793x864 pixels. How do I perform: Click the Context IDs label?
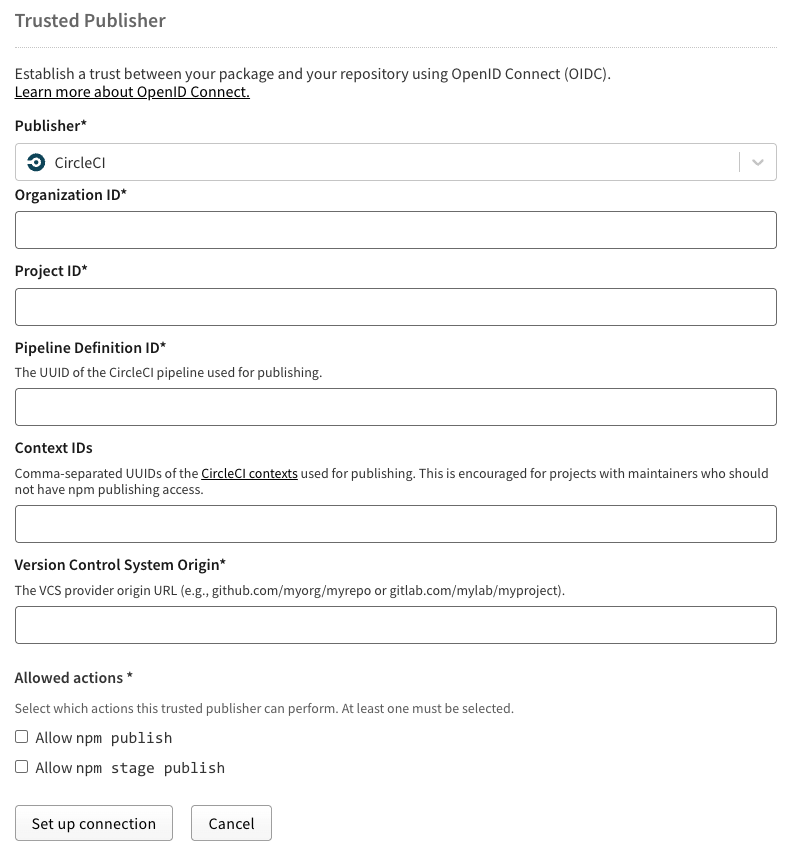click(53, 448)
